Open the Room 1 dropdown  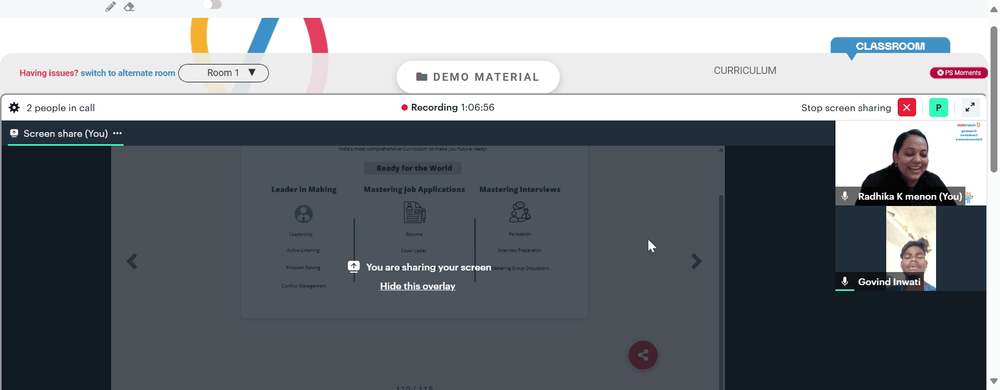(223, 73)
